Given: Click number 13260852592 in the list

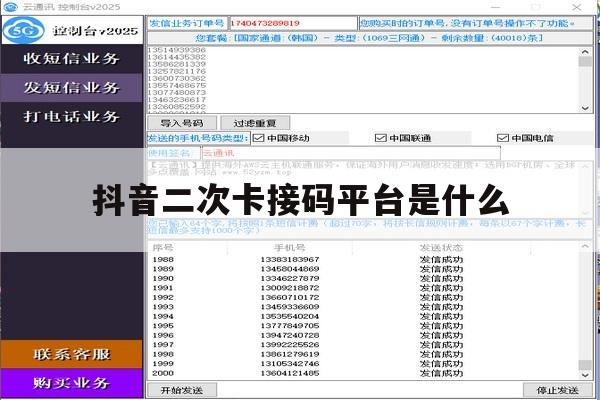Looking at the screenshot, I should coord(176,106).
